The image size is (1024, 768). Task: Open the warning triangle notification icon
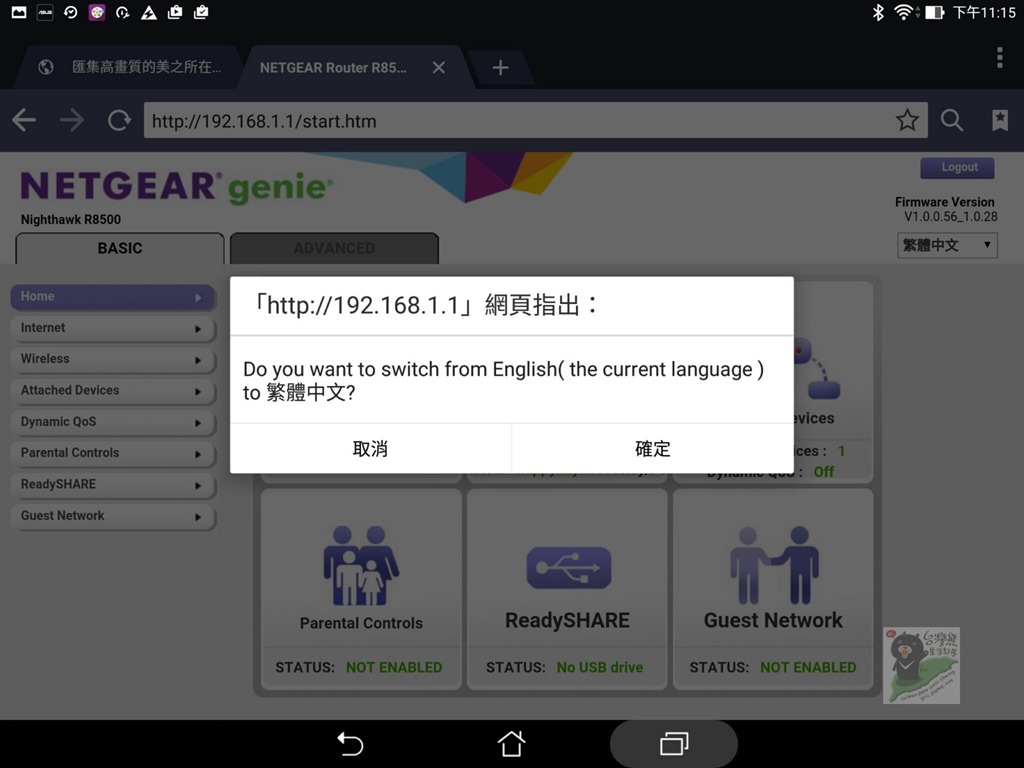149,12
